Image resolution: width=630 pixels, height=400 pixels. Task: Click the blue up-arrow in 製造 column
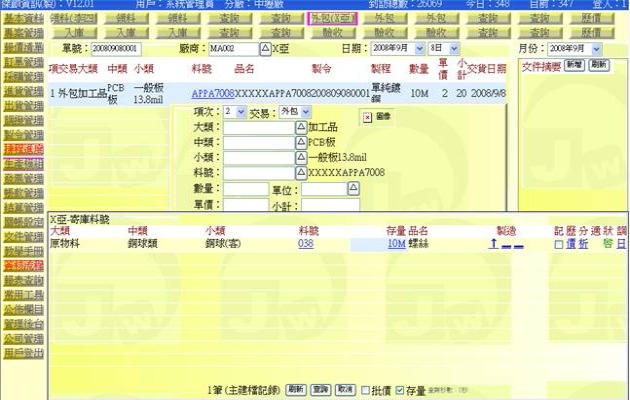click(x=493, y=244)
